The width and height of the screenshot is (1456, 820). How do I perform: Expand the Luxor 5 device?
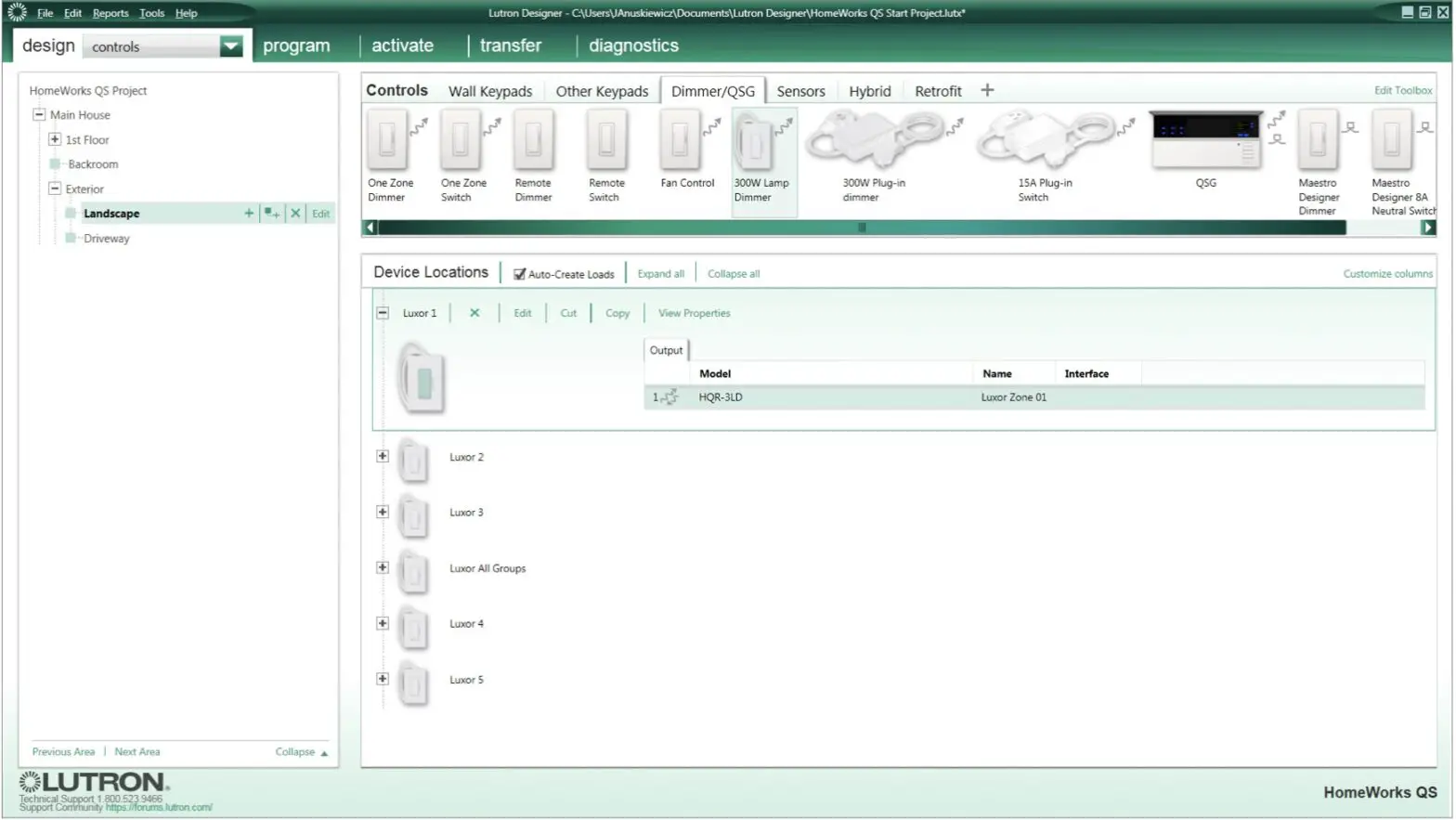pos(383,679)
